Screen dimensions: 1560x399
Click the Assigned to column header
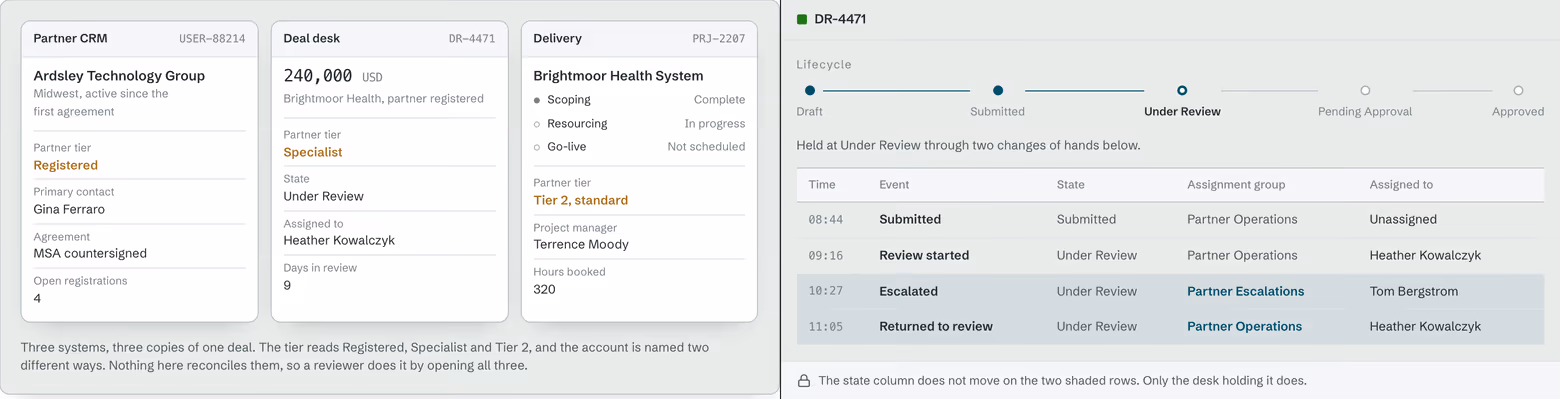(1401, 185)
